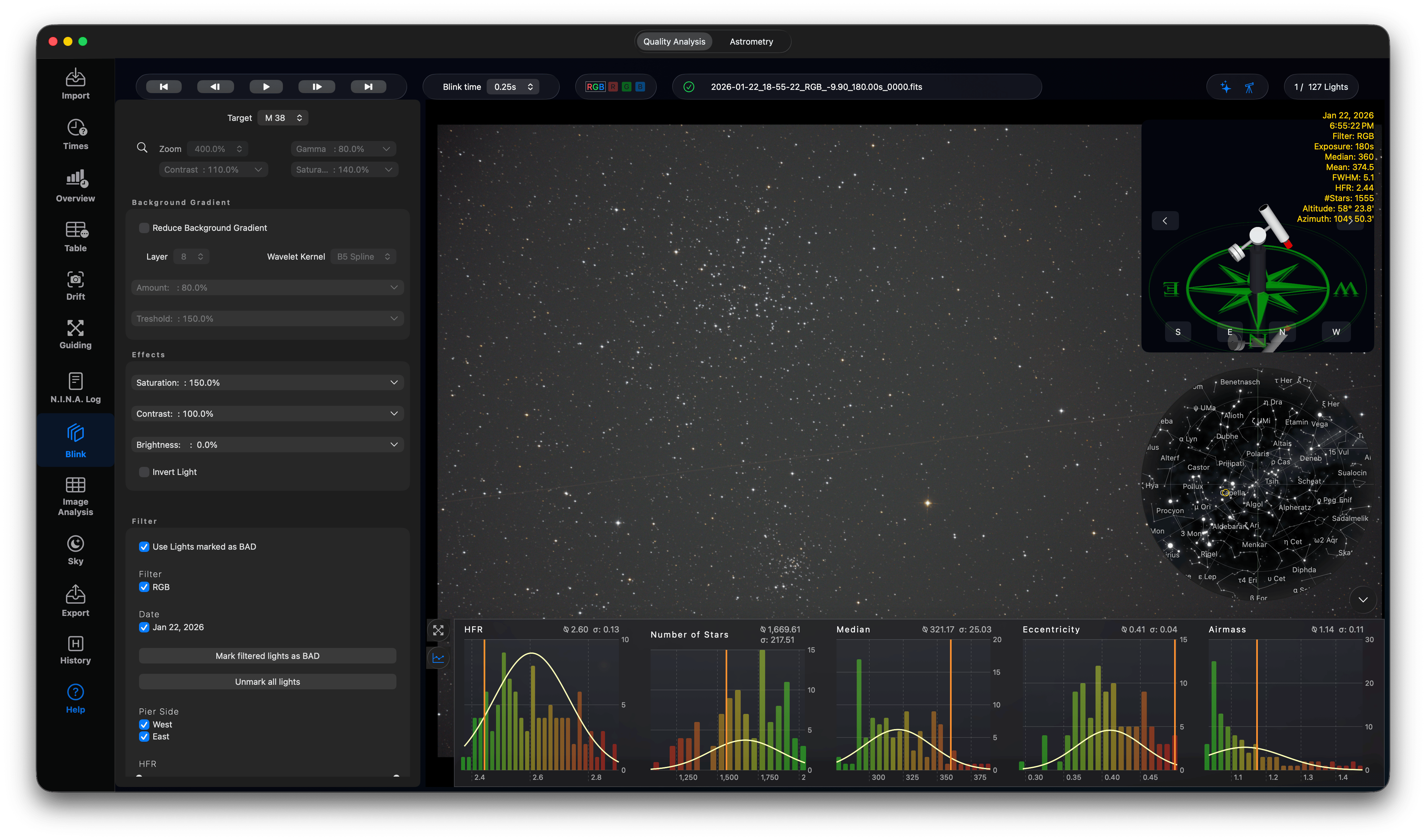Click the FITS file name field

857,87
